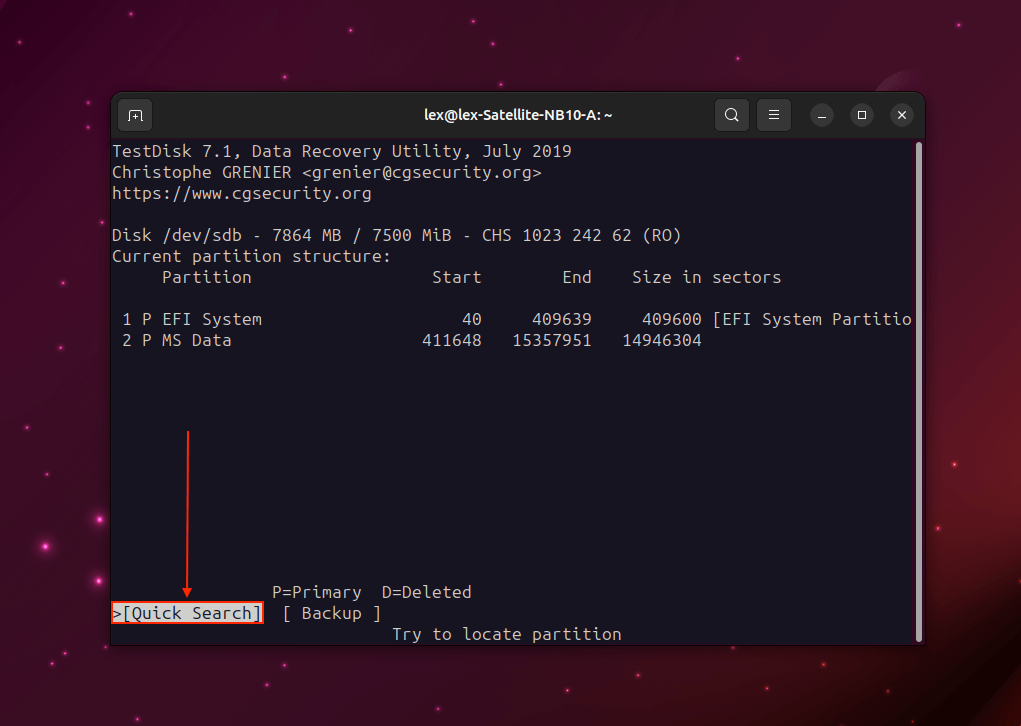The image size is (1021, 726).
Task: Click the 'Try to locate partition' hint
Action: (x=507, y=634)
